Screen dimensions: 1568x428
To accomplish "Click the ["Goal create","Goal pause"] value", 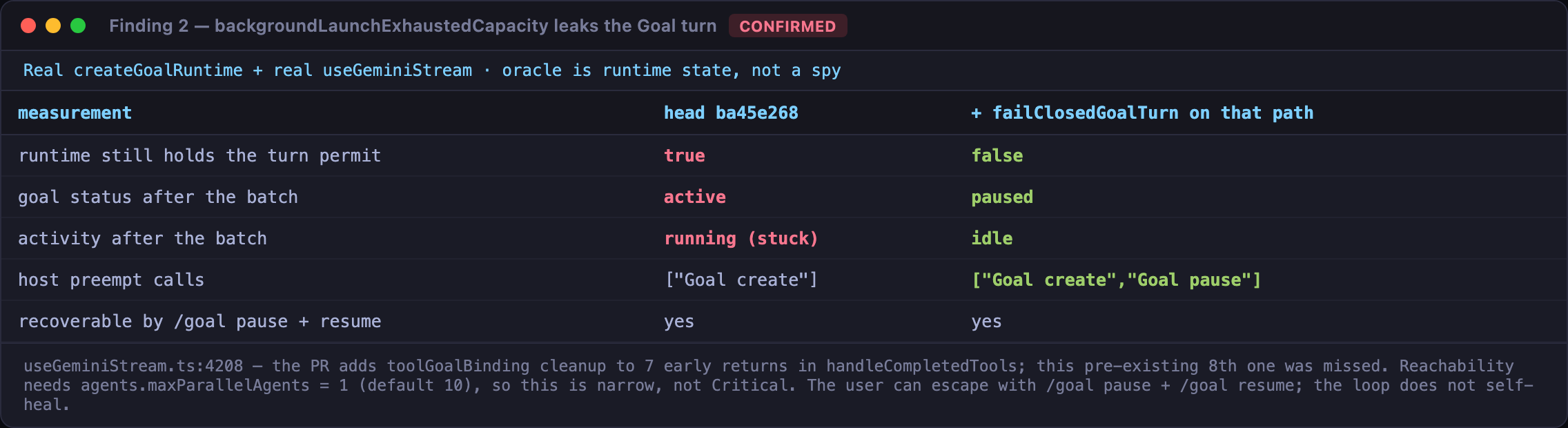I will click(x=1116, y=280).
